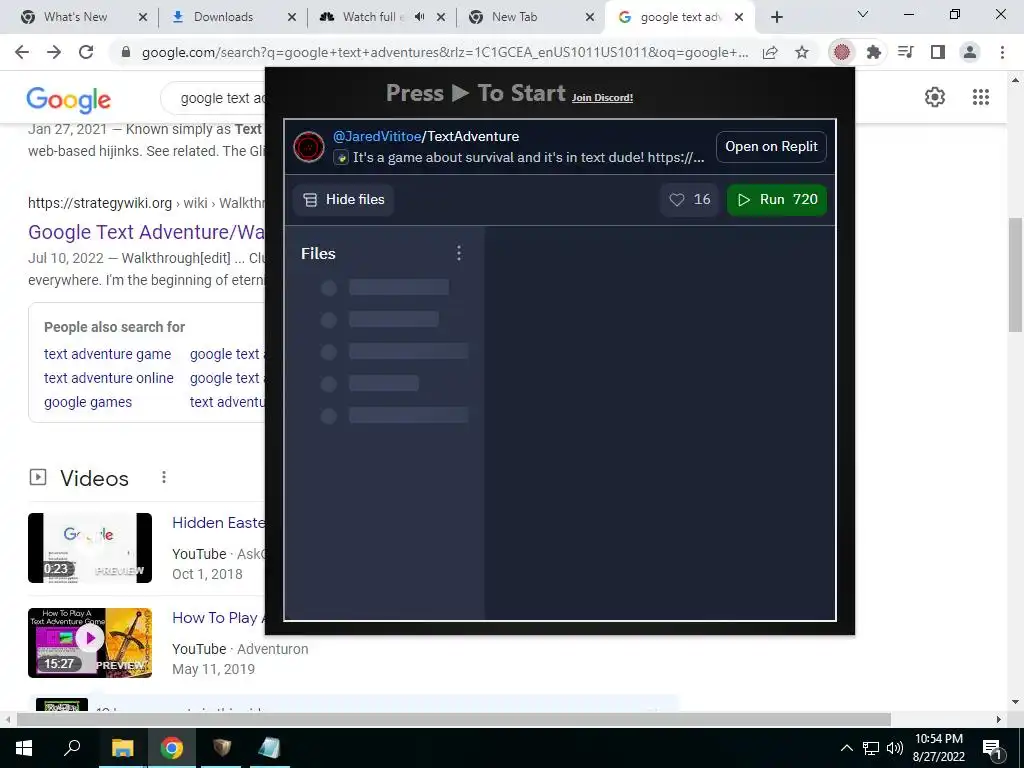
Task: Share this page icon in address bar
Action: coord(770,52)
